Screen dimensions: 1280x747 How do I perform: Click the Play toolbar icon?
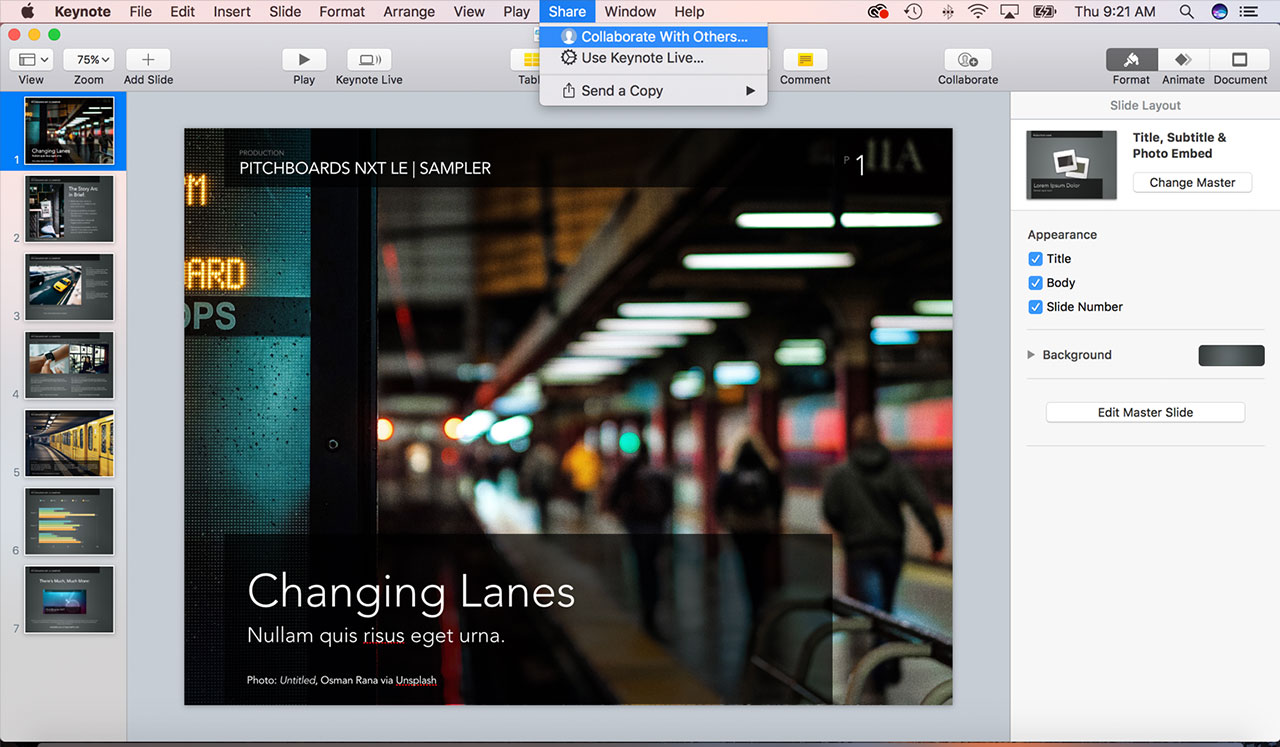coord(304,60)
